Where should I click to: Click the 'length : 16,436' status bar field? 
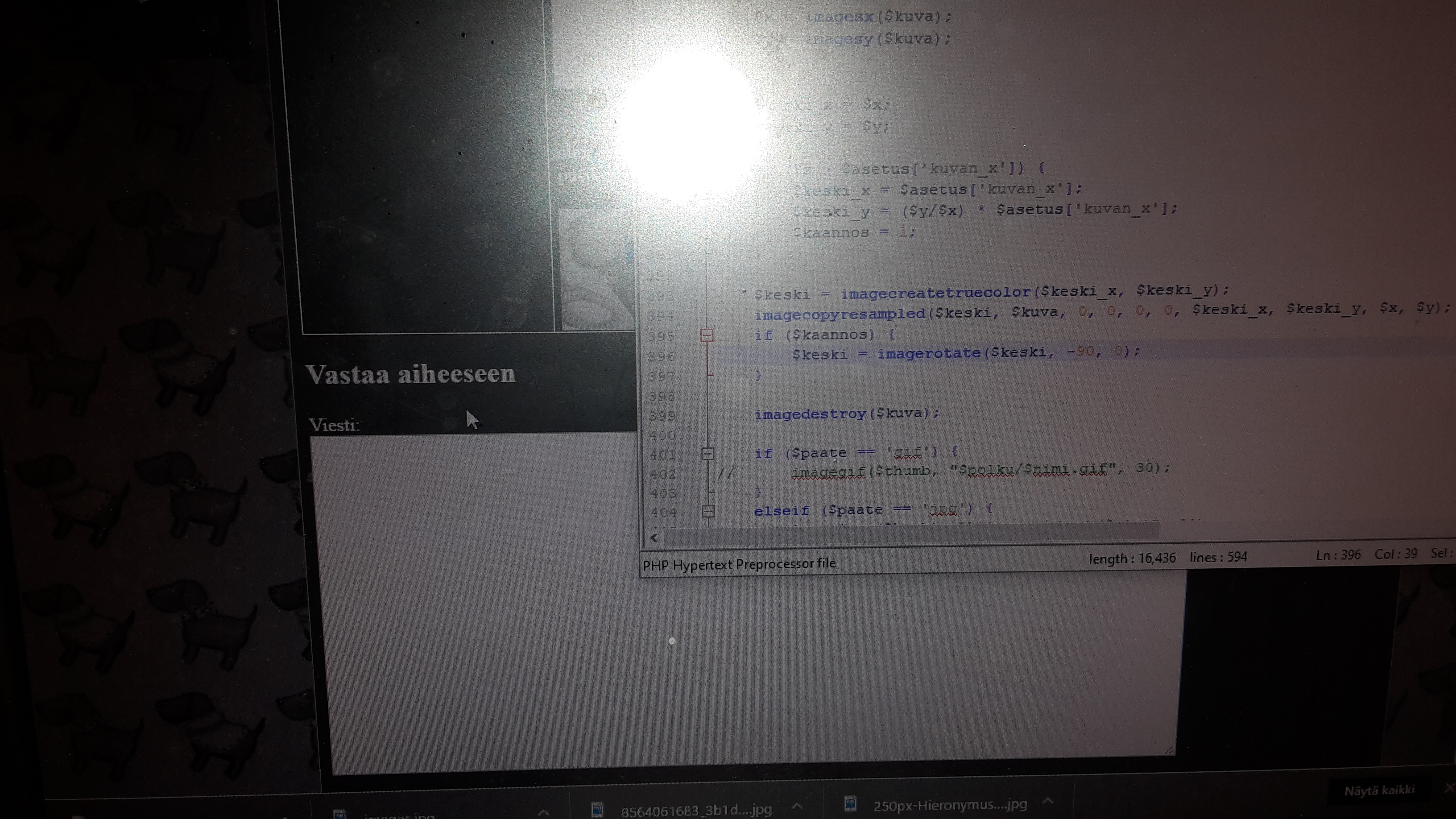1132,558
